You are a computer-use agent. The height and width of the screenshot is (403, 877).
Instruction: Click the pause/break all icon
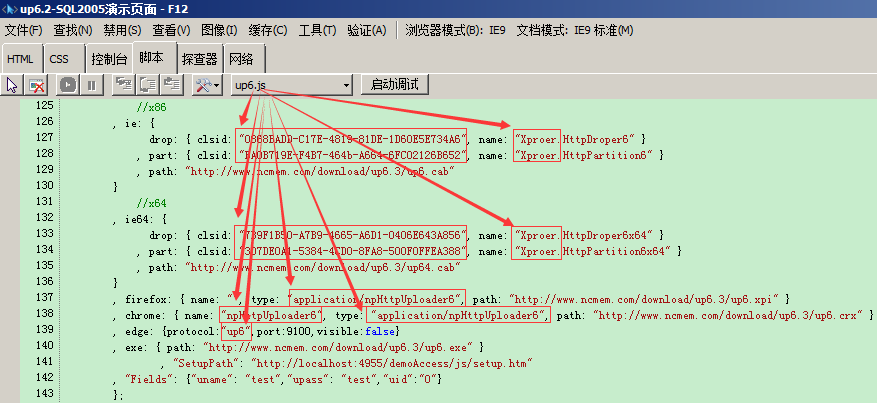tap(92, 85)
